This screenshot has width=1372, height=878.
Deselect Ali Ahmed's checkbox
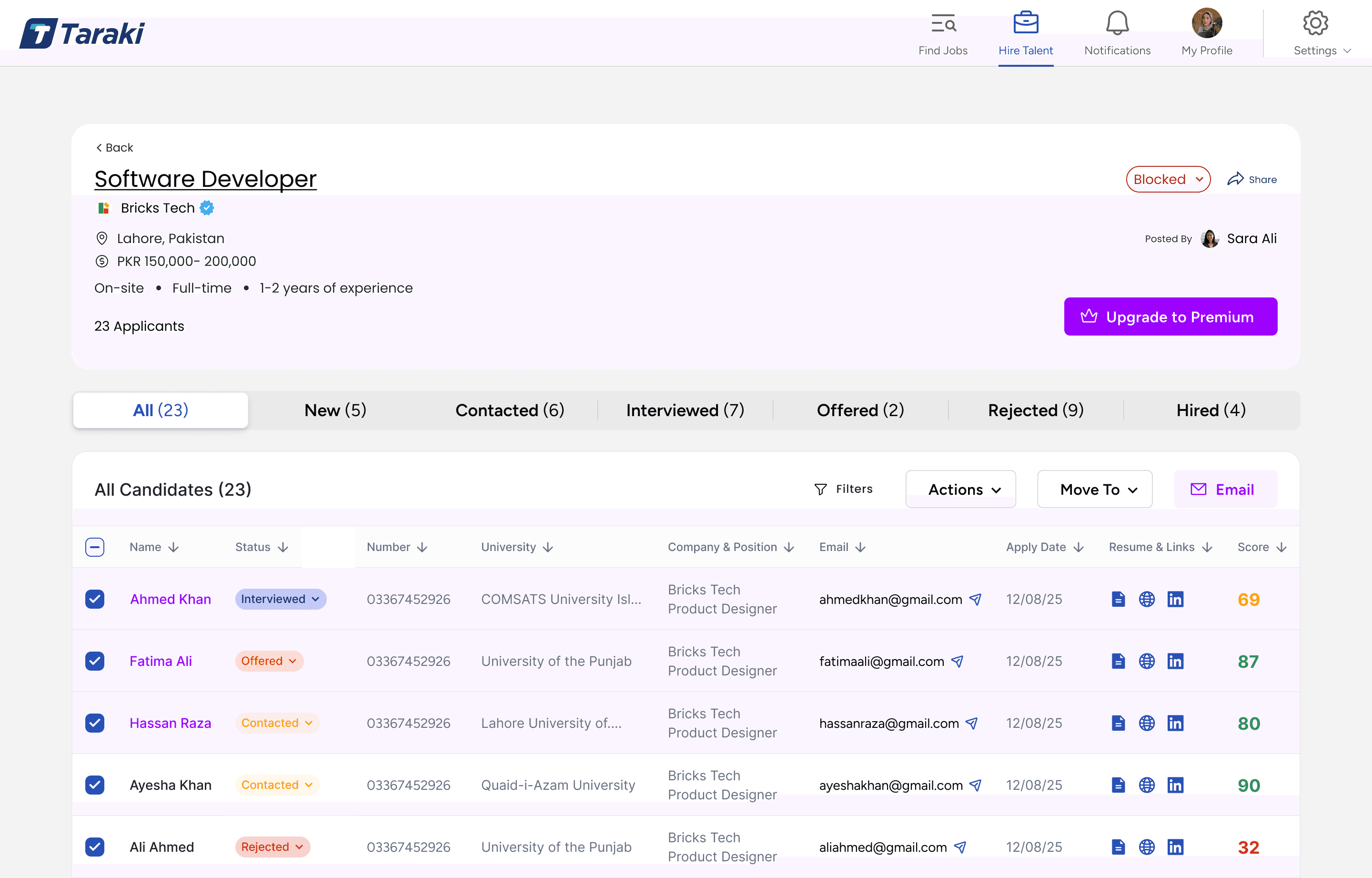tap(95, 847)
